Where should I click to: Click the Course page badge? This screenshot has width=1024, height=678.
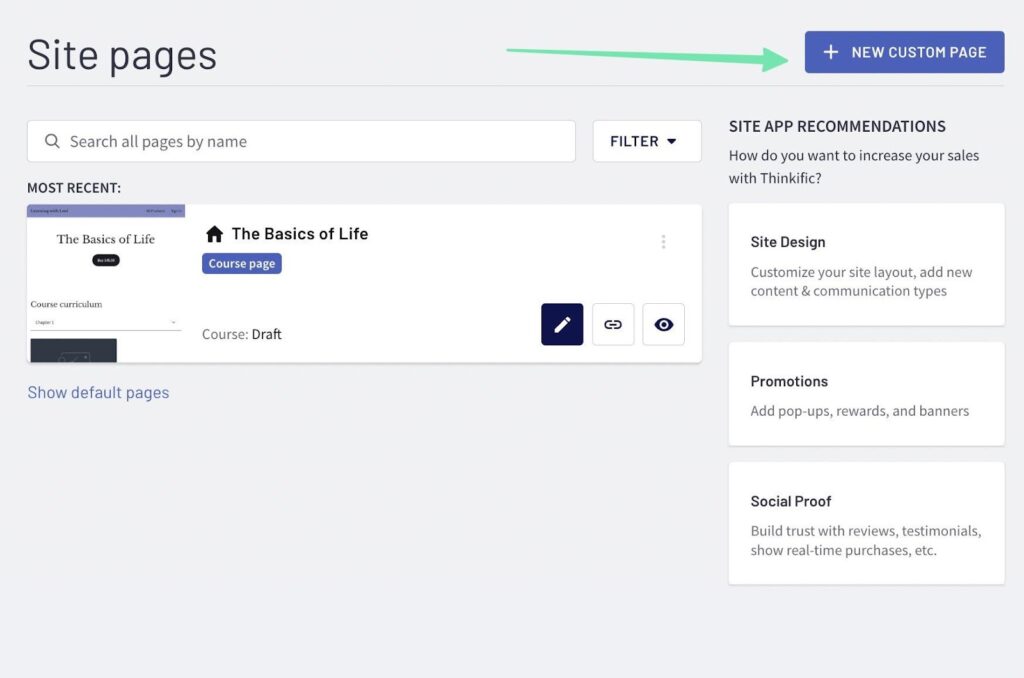pos(242,264)
